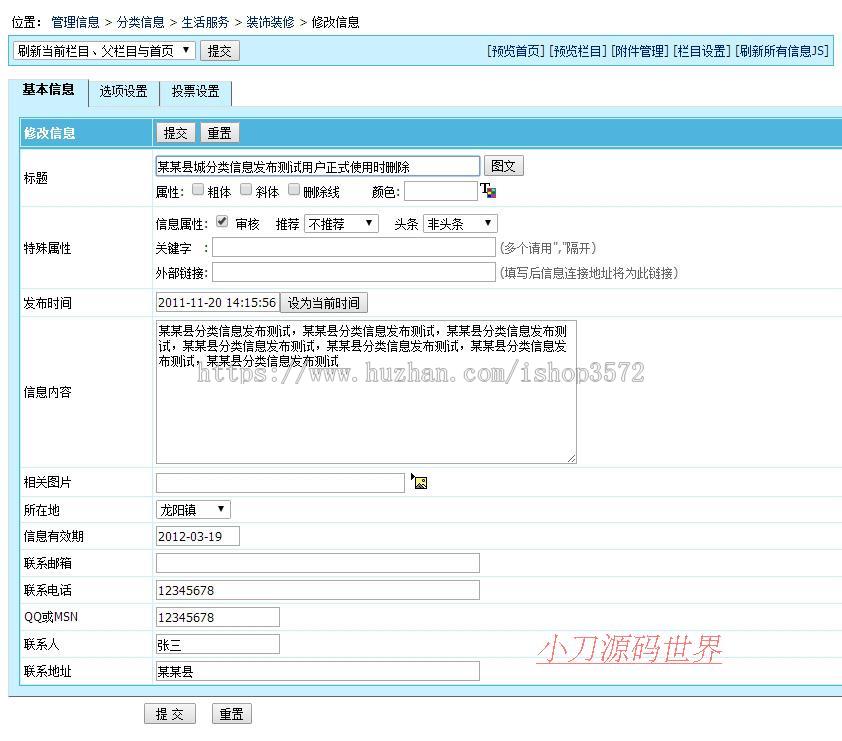Focus the 相关图片 path field
The height and width of the screenshot is (741, 842).
tap(280, 483)
